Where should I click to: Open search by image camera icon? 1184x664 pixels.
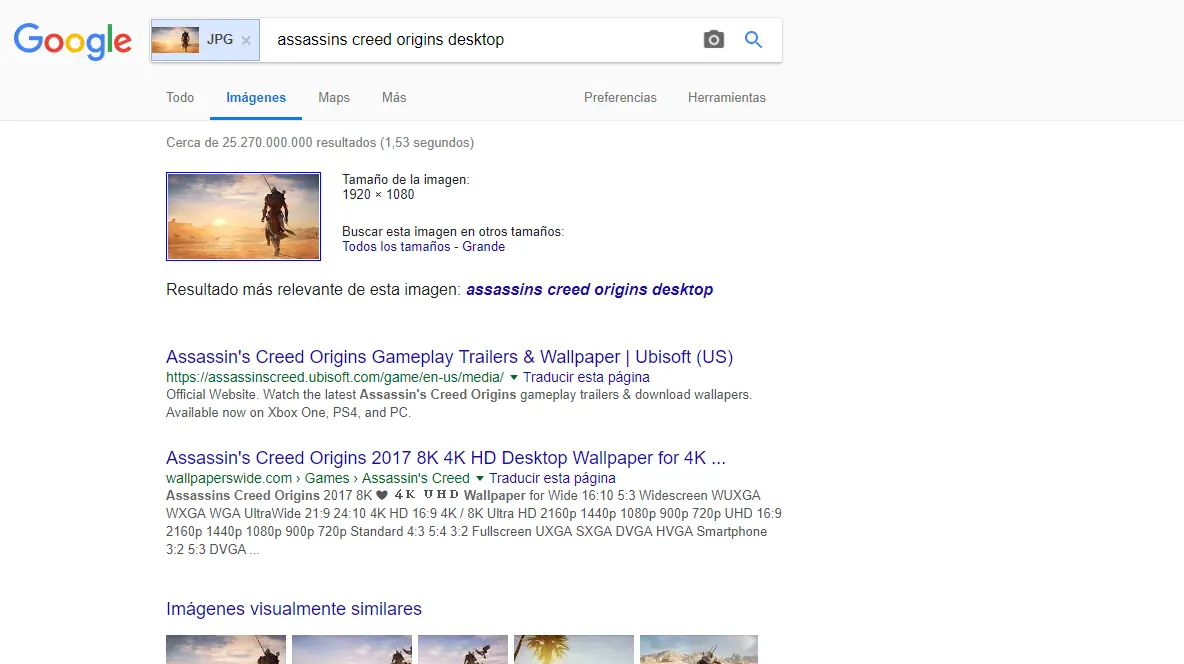(714, 39)
